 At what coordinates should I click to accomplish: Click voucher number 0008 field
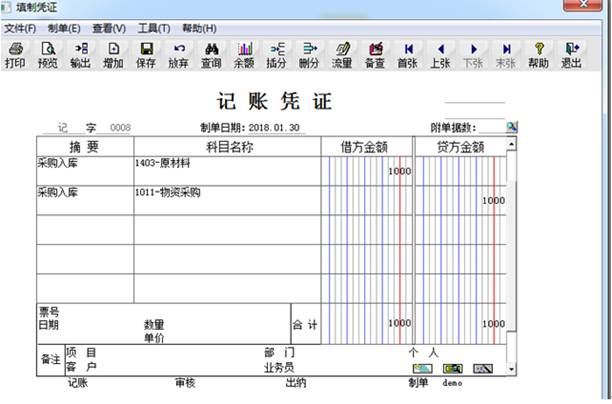pyautogui.click(x=120, y=128)
